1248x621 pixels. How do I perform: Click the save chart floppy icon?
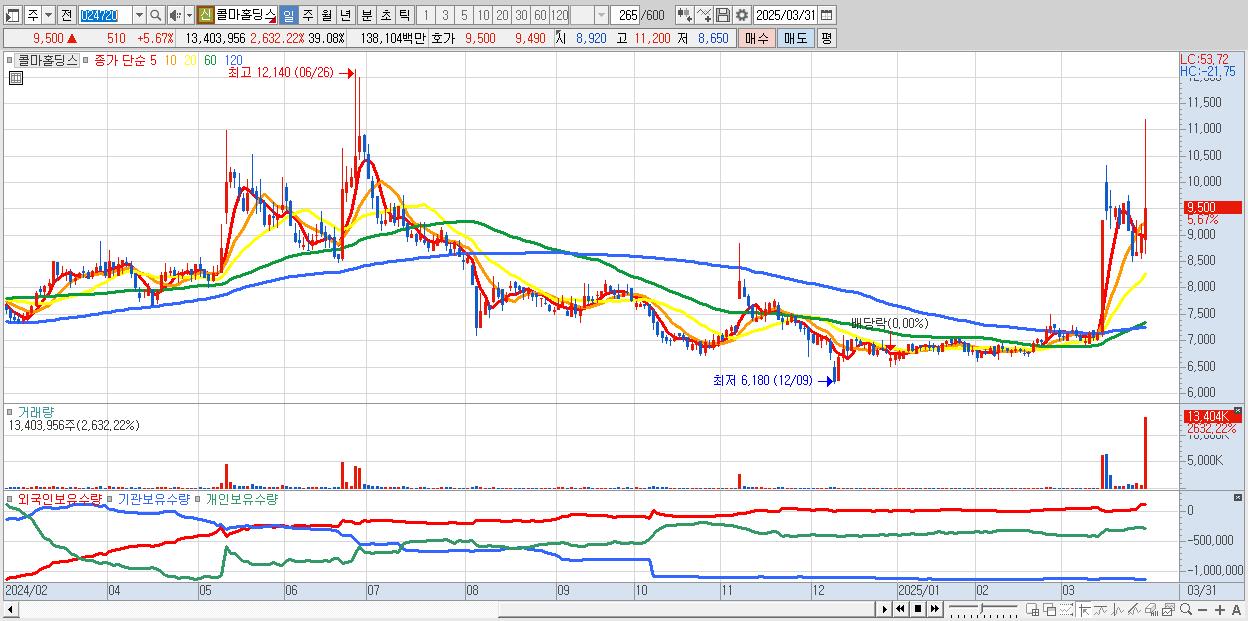click(723, 15)
